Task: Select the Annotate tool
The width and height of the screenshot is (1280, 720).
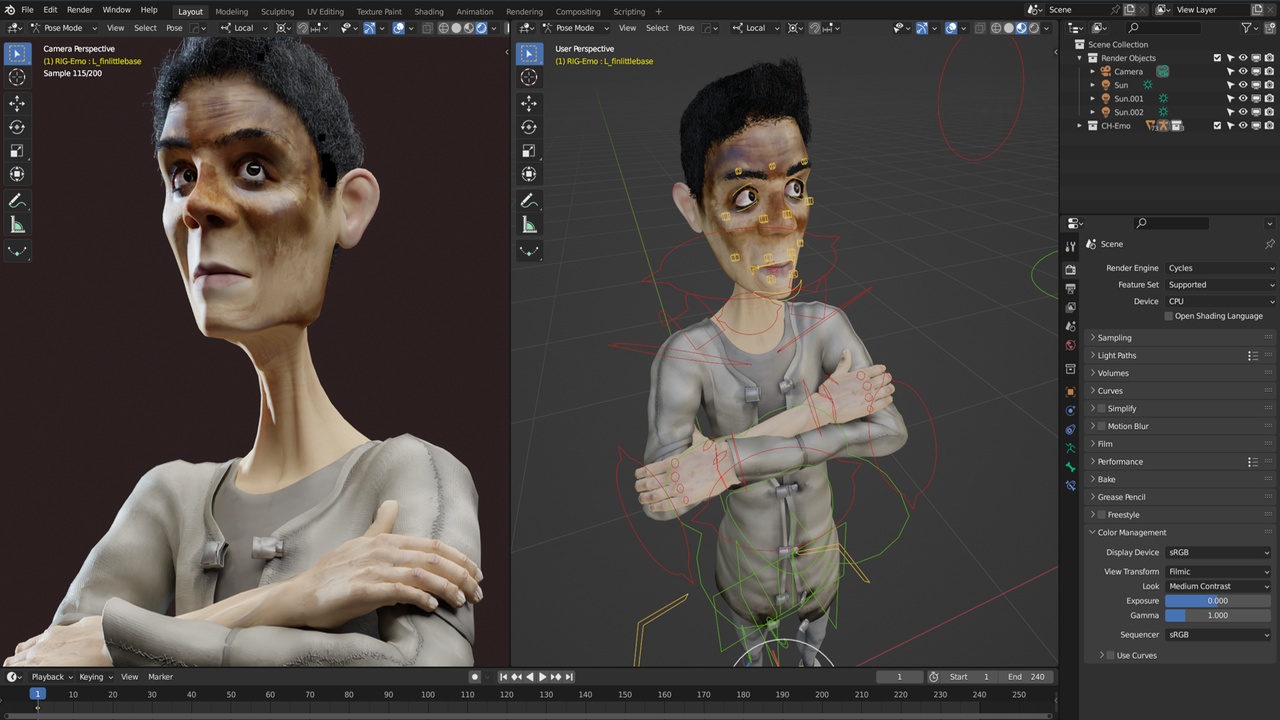Action: tap(16, 200)
